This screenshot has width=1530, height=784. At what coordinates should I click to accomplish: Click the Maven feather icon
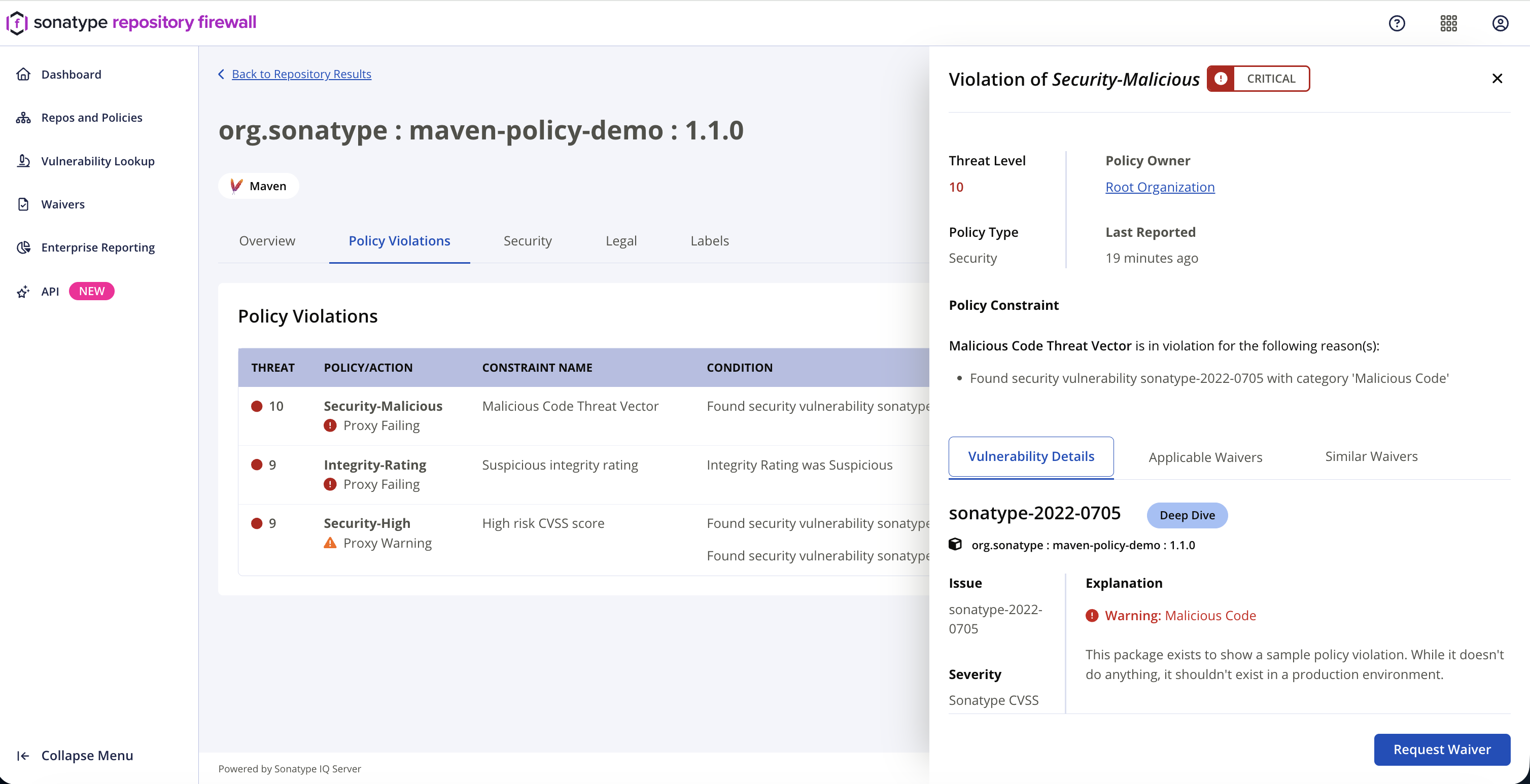coord(236,186)
